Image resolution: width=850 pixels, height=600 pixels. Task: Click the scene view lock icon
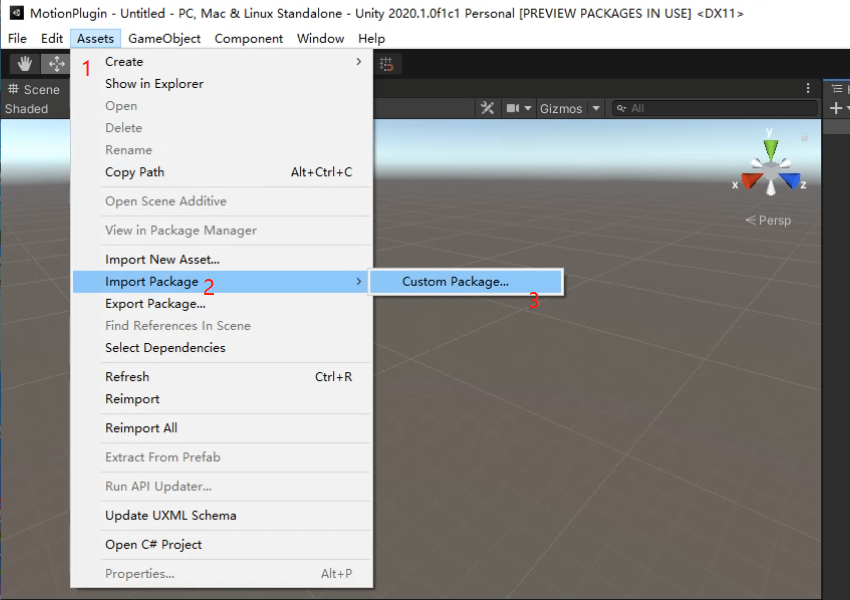[x=804, y=136]
